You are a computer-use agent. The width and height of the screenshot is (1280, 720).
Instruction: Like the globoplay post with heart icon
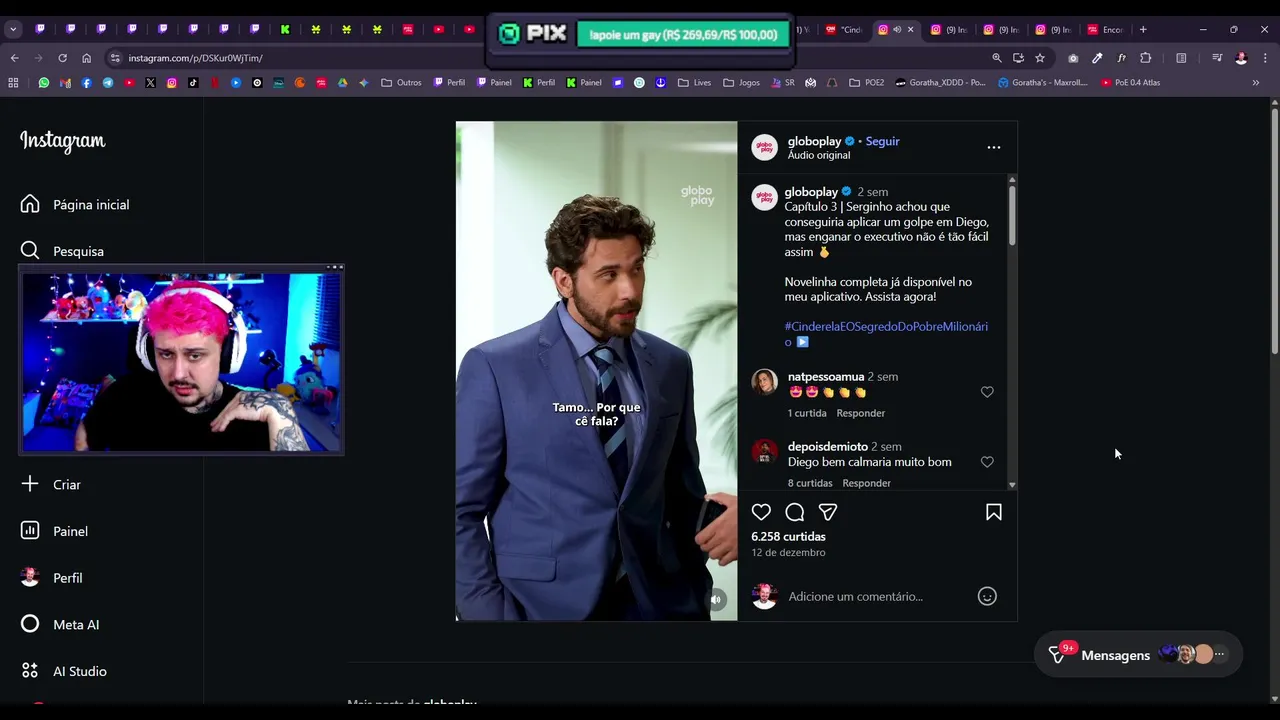(x=761, y=512)
